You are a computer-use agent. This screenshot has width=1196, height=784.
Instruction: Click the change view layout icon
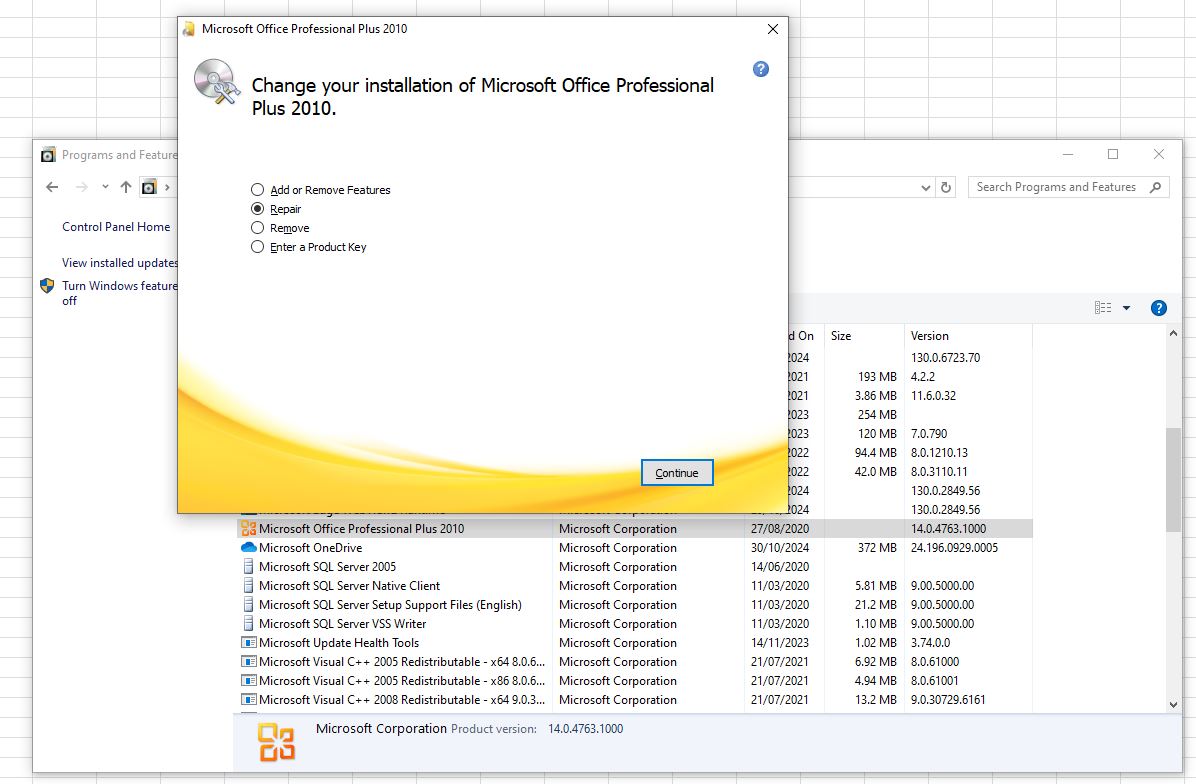1103,308
